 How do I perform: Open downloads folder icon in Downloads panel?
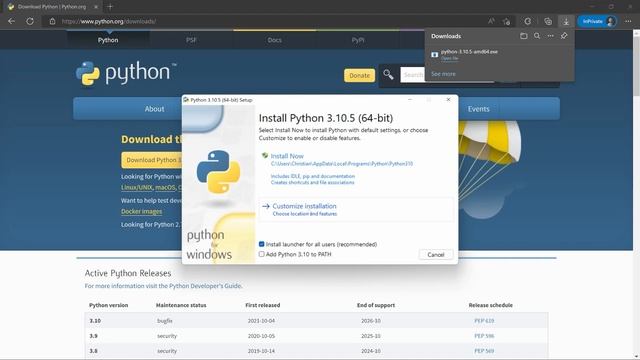click(524, 36)
